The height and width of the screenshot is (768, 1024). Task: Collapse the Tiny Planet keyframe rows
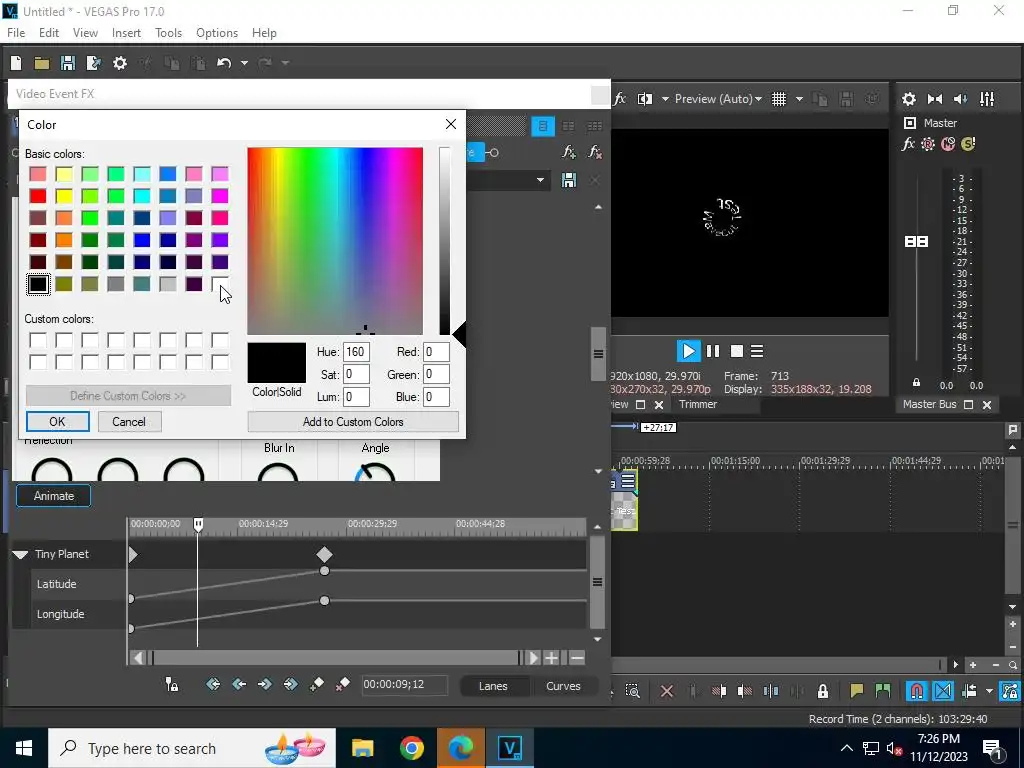[20, 554]
